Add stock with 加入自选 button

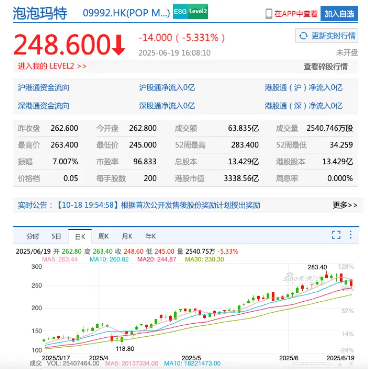pos(339,14)
